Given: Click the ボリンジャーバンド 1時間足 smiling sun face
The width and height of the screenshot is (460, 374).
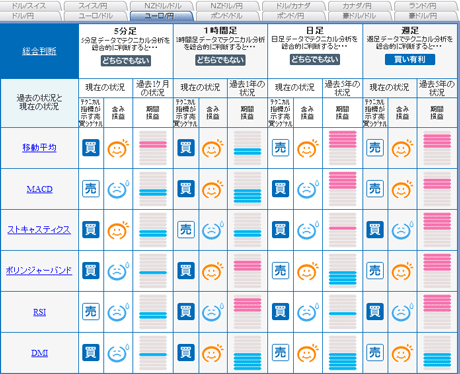Looking at the screenshot, I should (x=213, y=271).
